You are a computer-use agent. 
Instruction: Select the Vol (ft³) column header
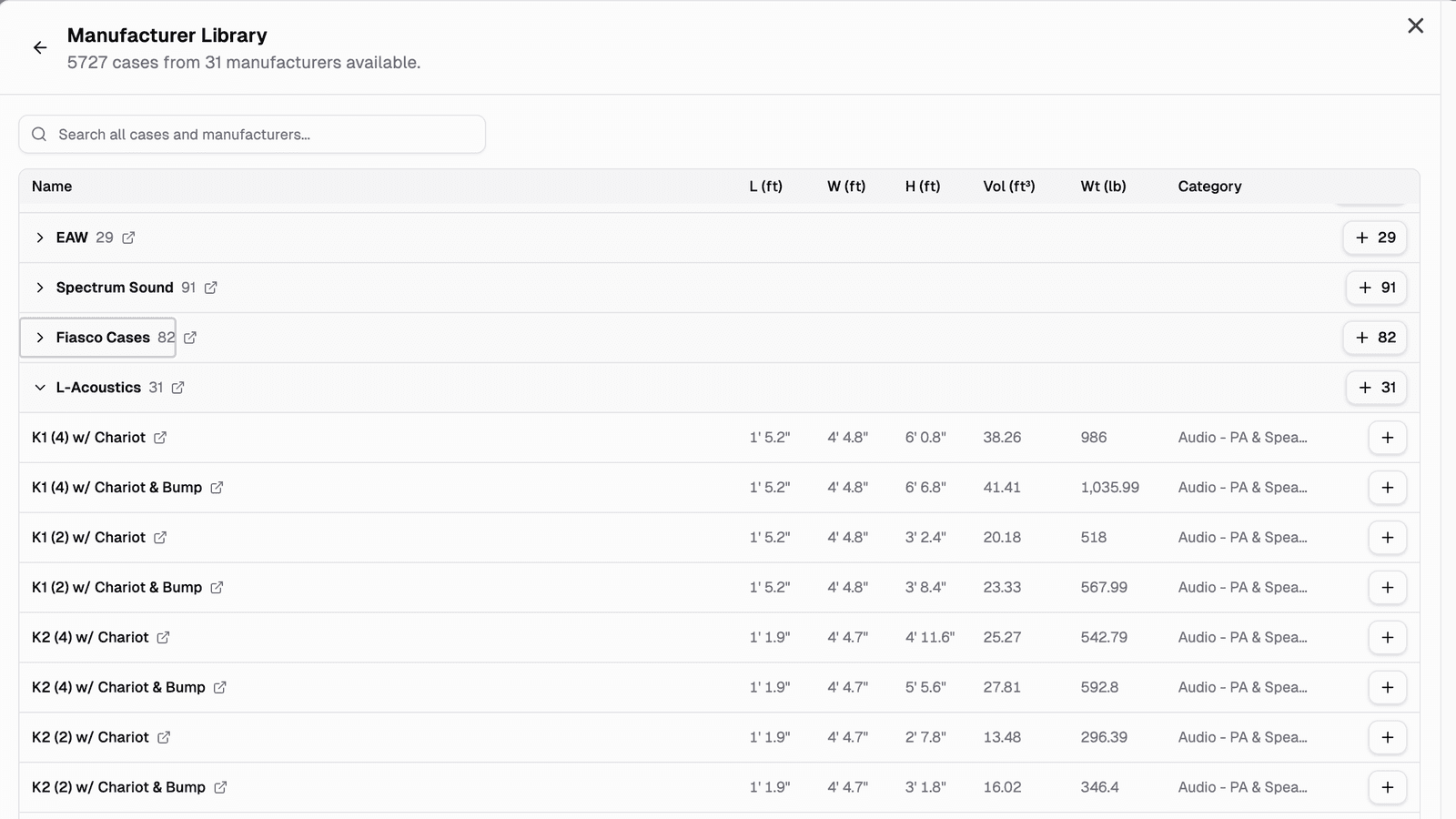tap(1009, 187)
